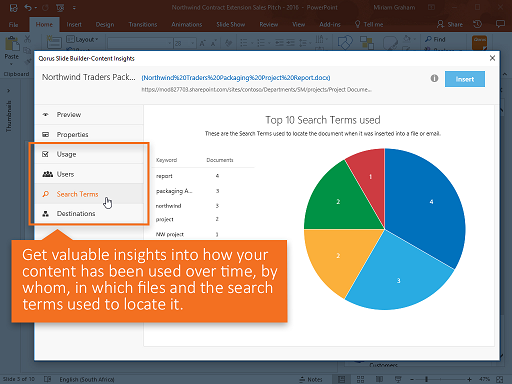Open the Preview section in Content Insights
This screenshot has width=512, height=384.
[x=89, y=114]
